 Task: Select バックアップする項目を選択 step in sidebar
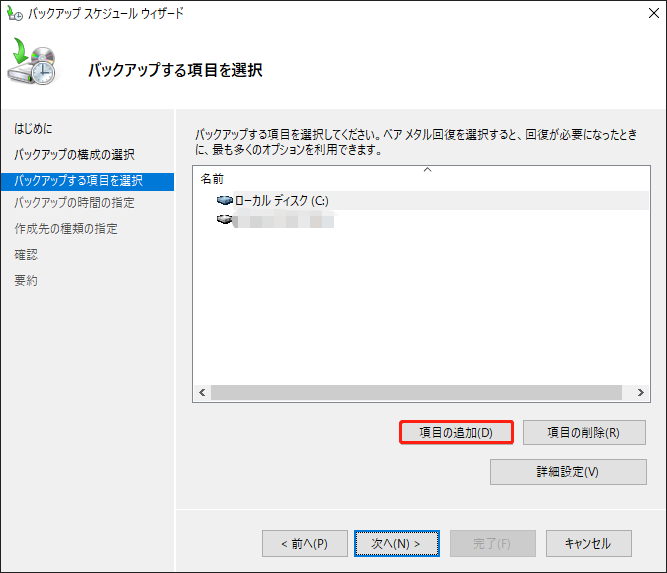point(87,181)
